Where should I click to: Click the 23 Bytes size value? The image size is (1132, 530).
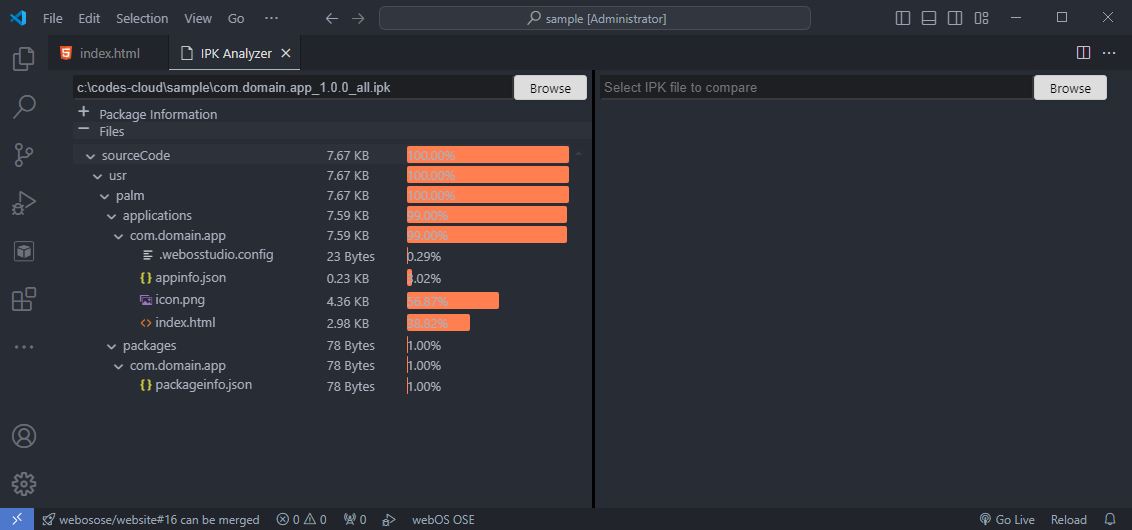point(351,256)
